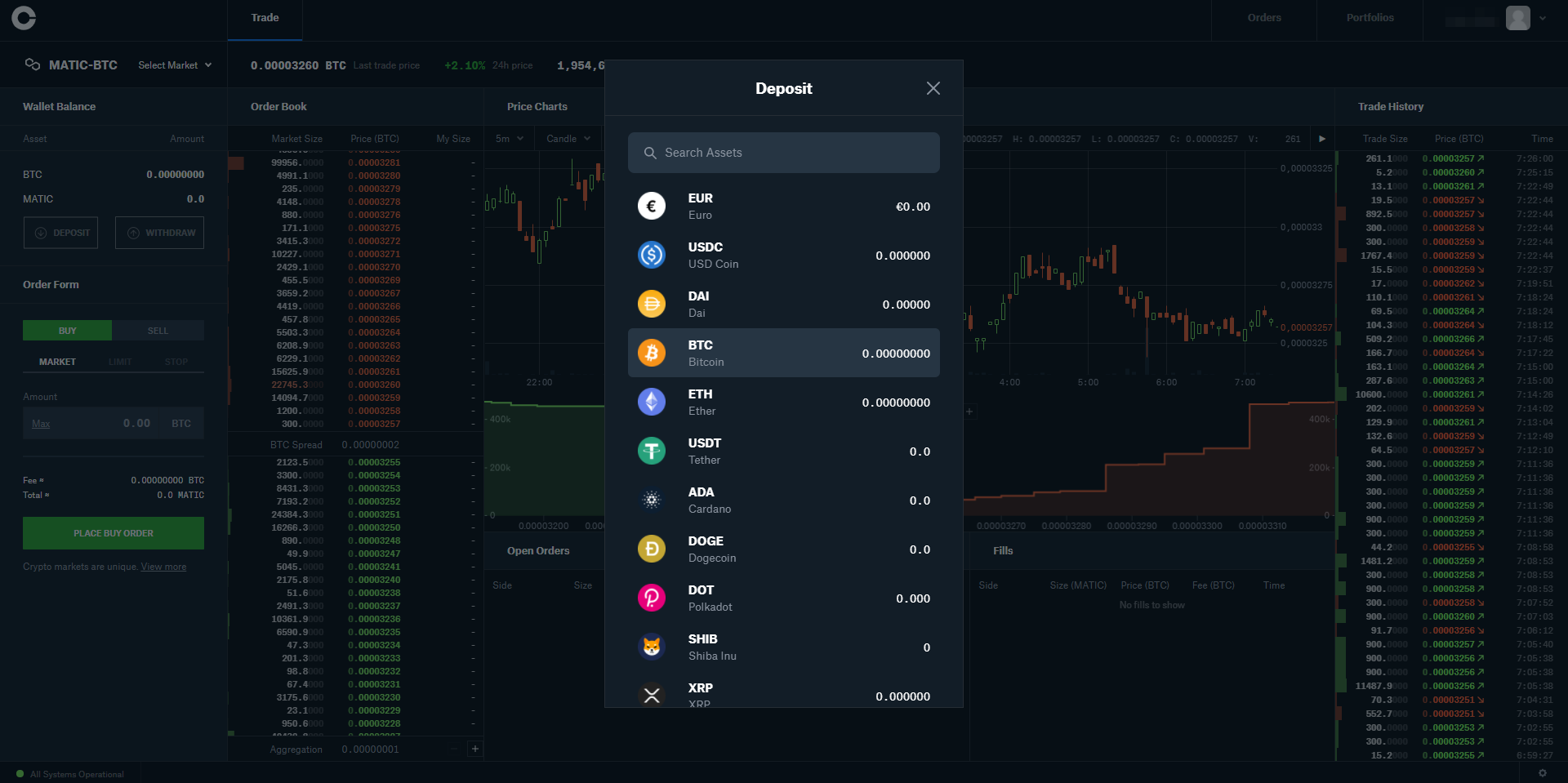Select the MARKET order type tab
1568x783 pixels.
[x=57, y=362]
